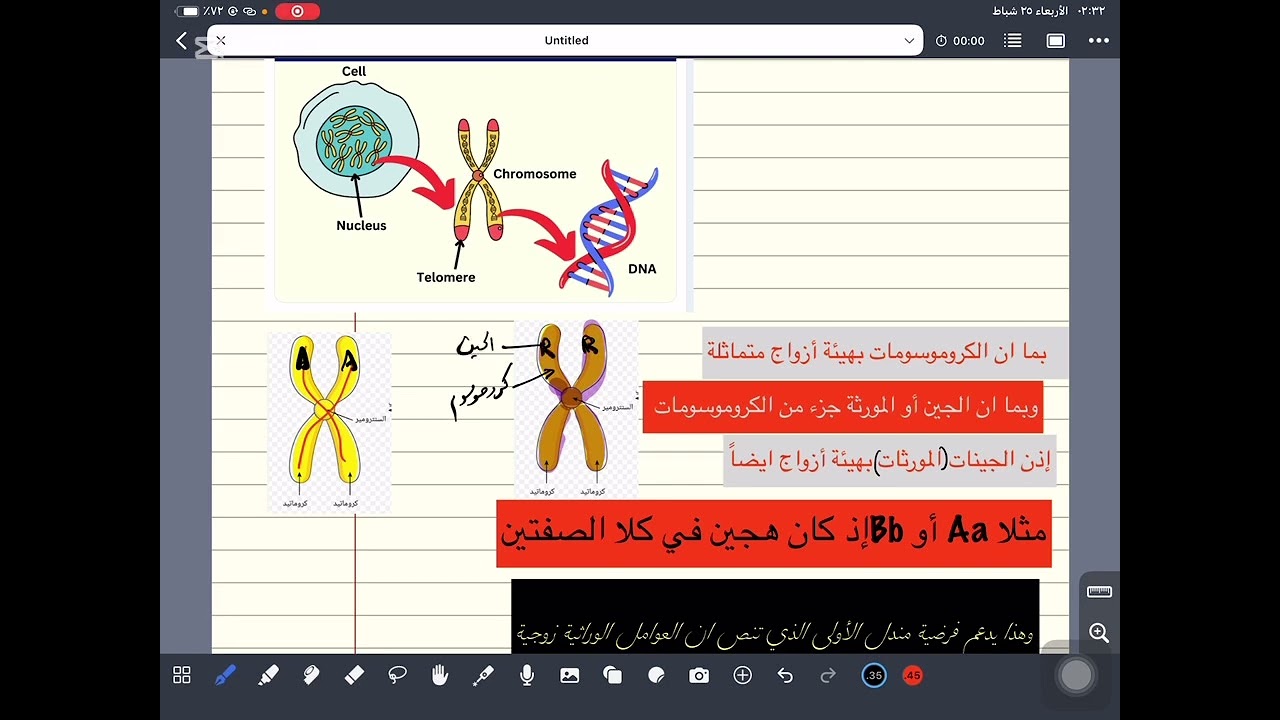Tap the 'Chromosome' label in the diagram

click(534, 174)
